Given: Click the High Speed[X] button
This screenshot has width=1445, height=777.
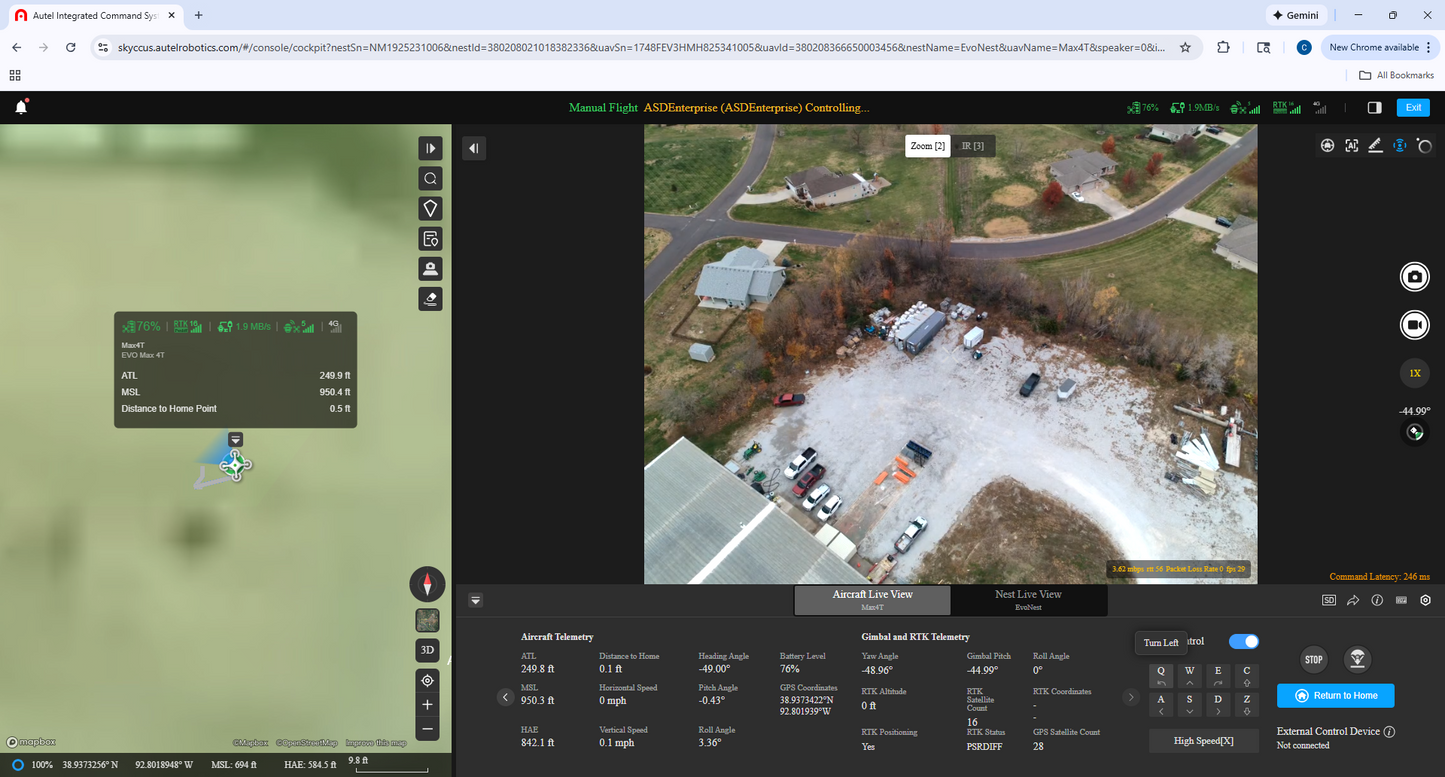Looking at the screenshot, I should pyautogui.click(x=1203, y=741).
